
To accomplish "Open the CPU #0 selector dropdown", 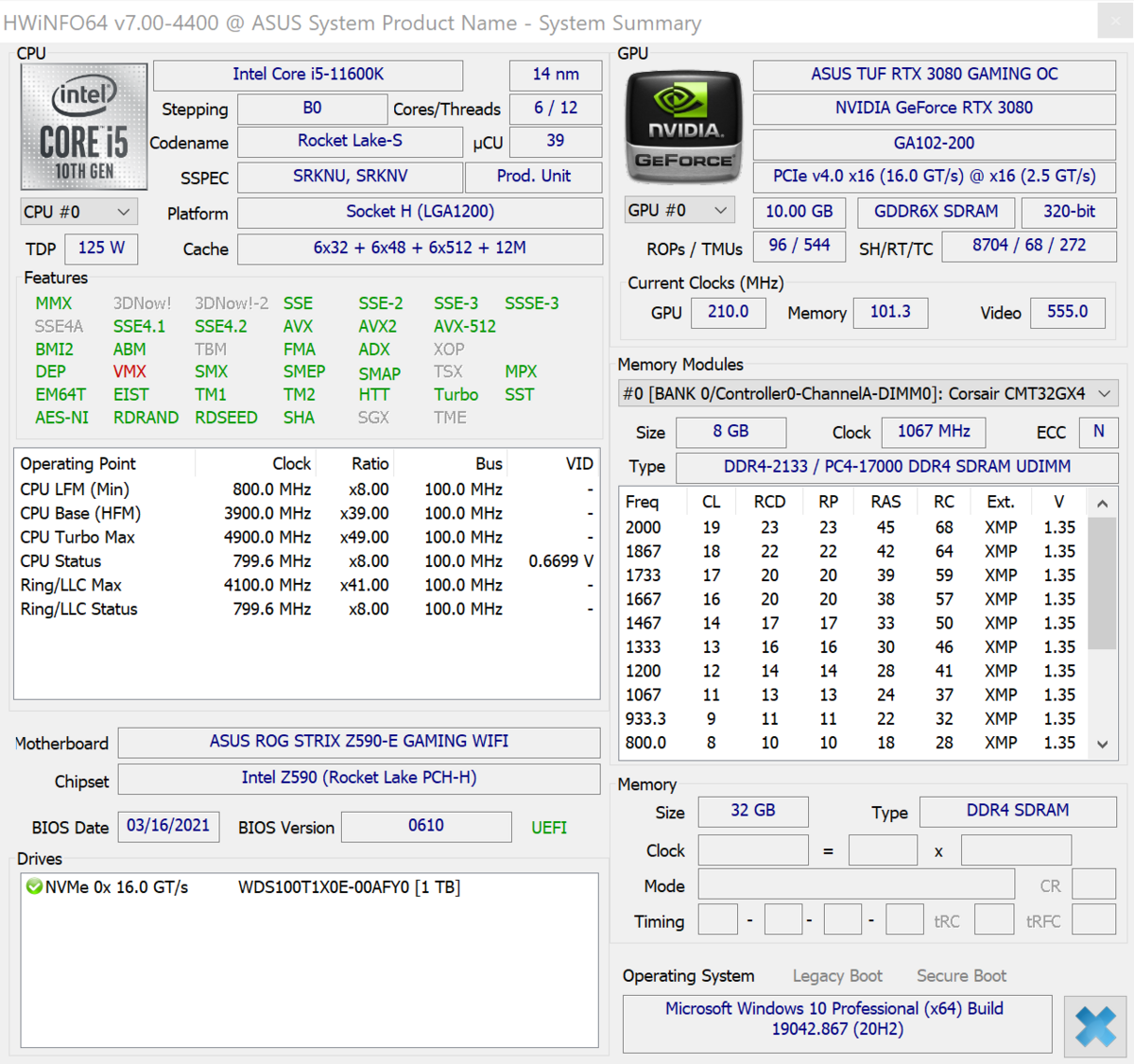I will [x=78, y=212].
